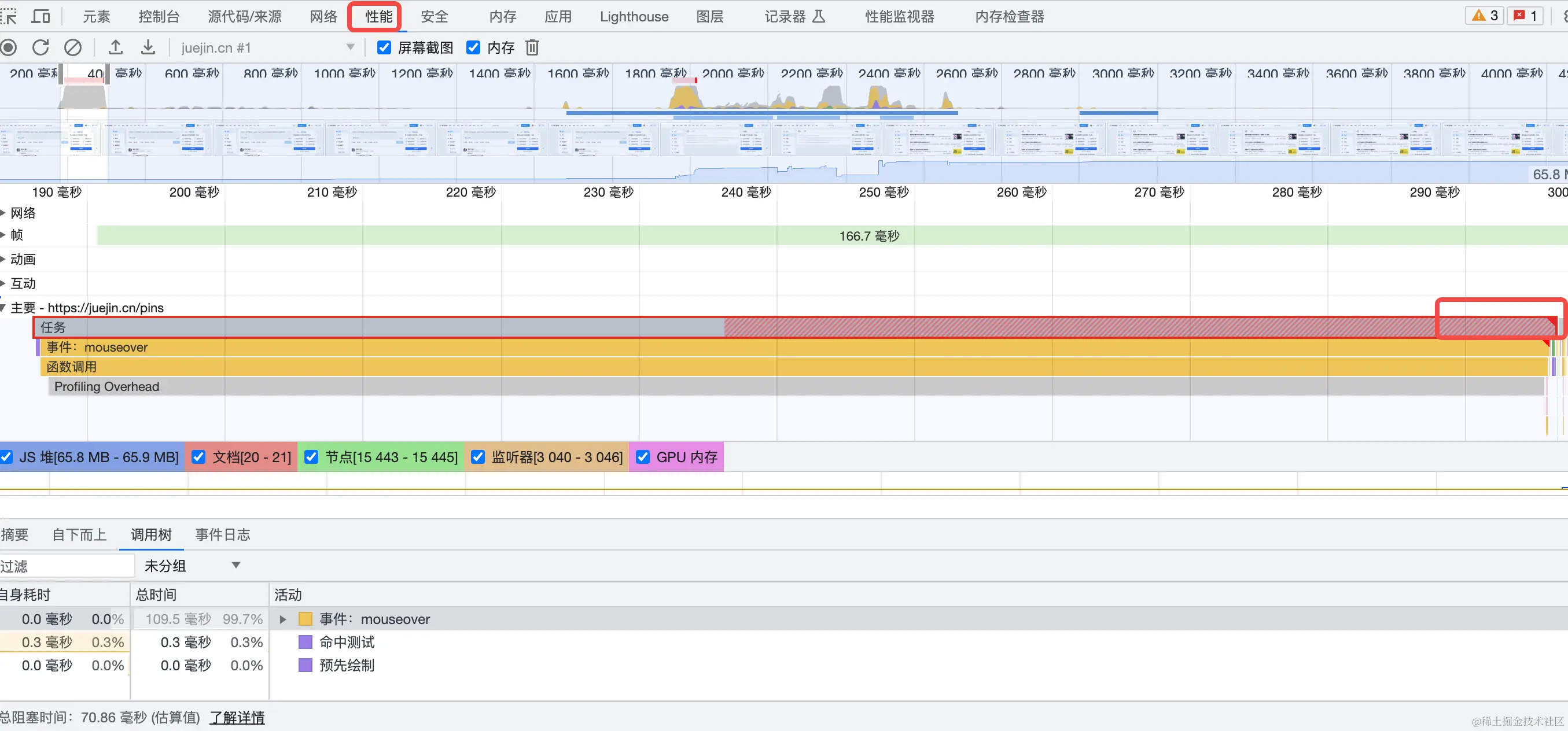1568x731 pixels.
Task: Toggle the 内存 checkbox in toolbar
Action: 473,47
